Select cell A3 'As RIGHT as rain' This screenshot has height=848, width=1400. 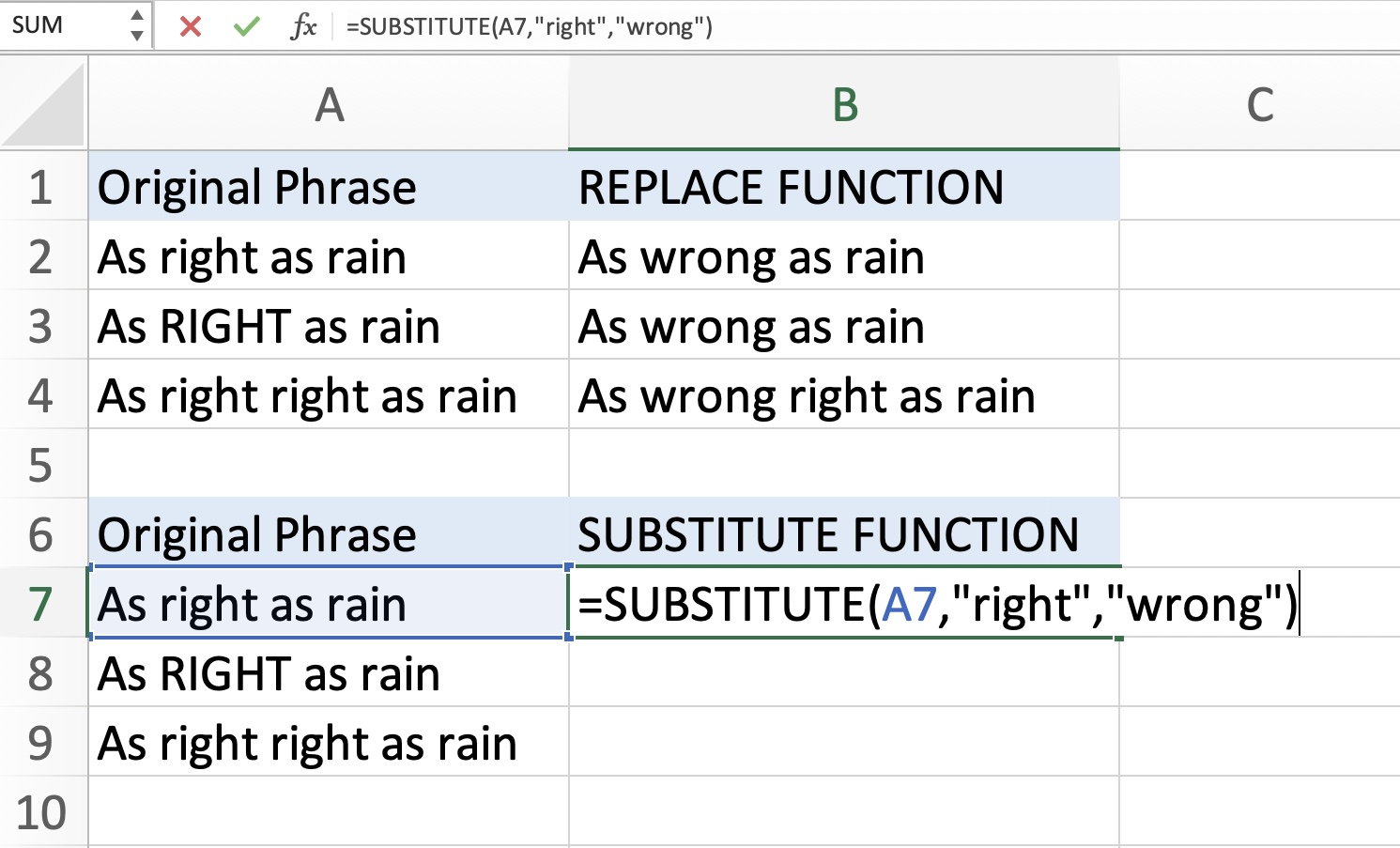[x=329, y=325]
